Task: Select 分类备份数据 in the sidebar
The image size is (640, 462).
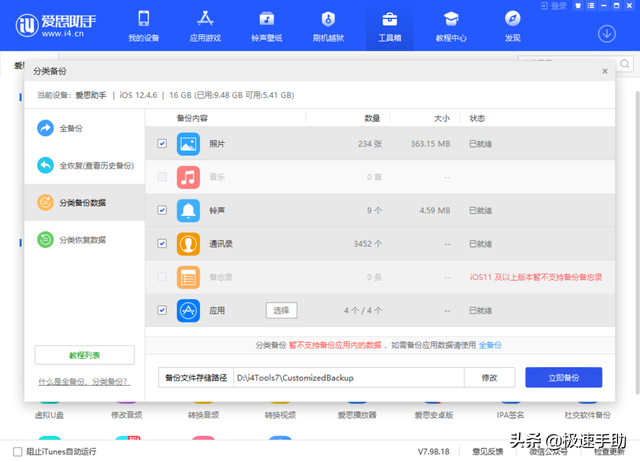Action: tap(84, 202)
